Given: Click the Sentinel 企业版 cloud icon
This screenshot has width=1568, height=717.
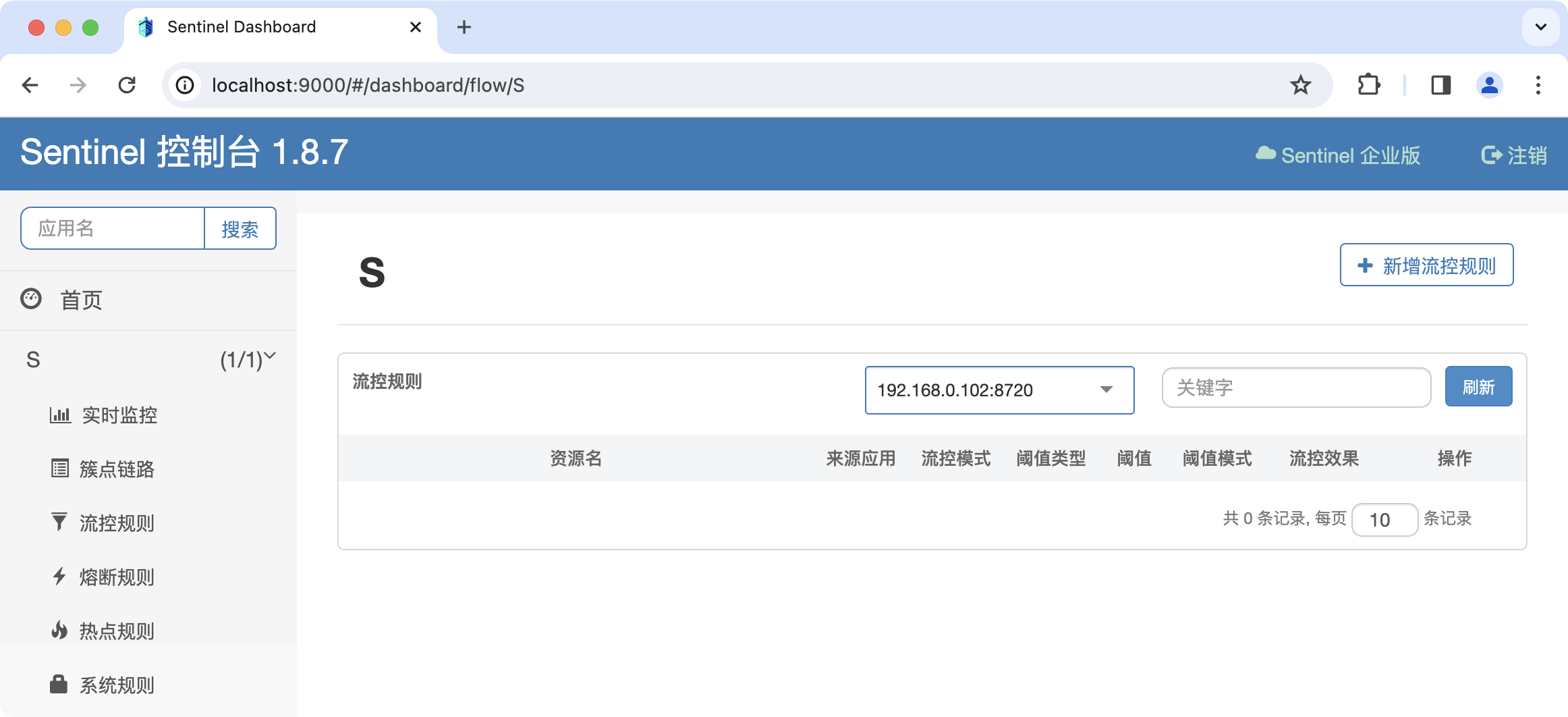Looking at the screenshot, I should [1265, 154].
